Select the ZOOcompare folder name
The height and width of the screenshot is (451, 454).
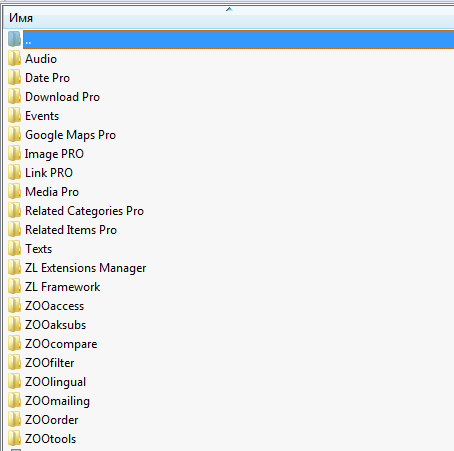(x=61, y=344)
